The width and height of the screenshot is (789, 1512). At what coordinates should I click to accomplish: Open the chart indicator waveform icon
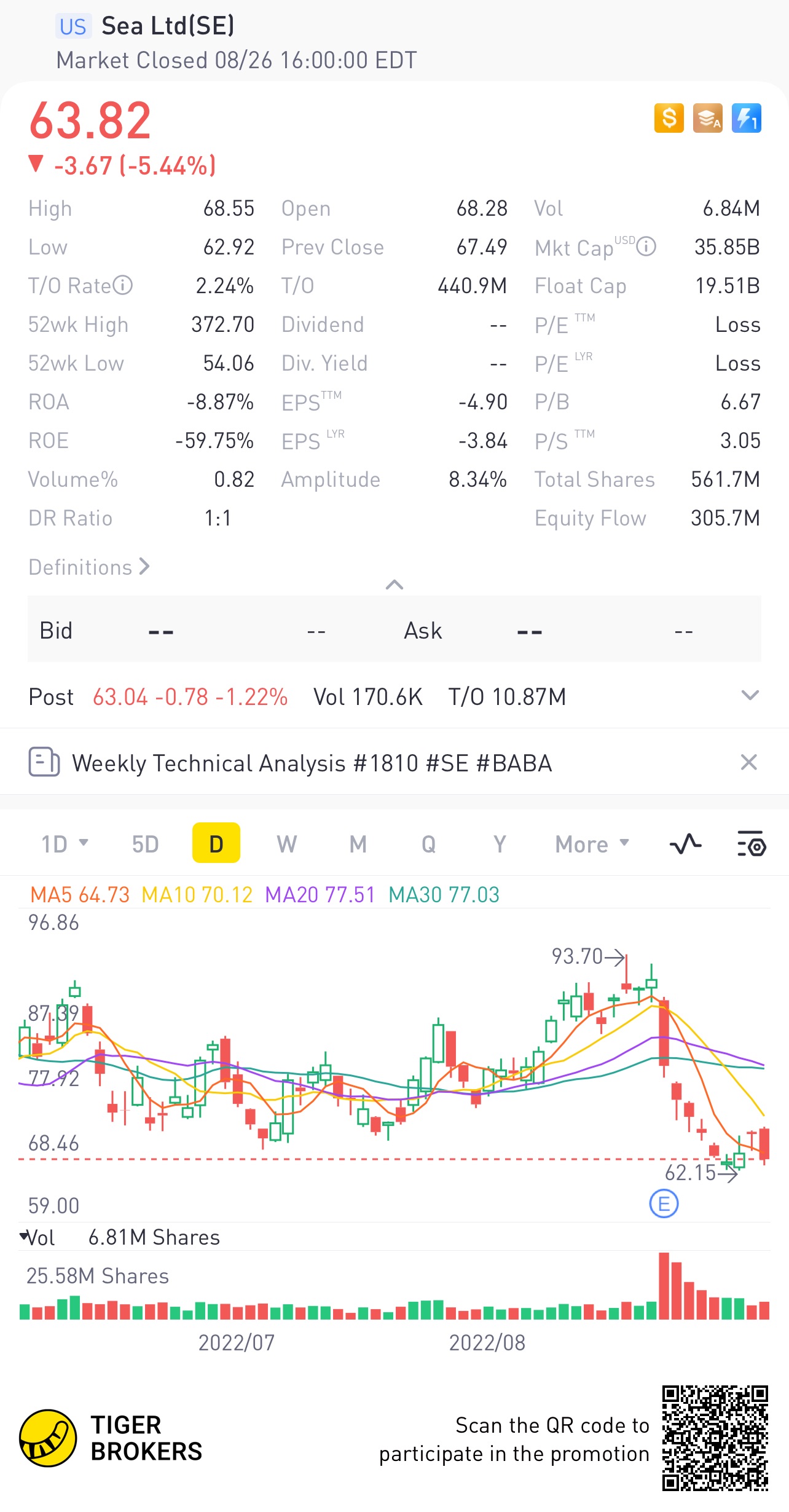(685, 844)
